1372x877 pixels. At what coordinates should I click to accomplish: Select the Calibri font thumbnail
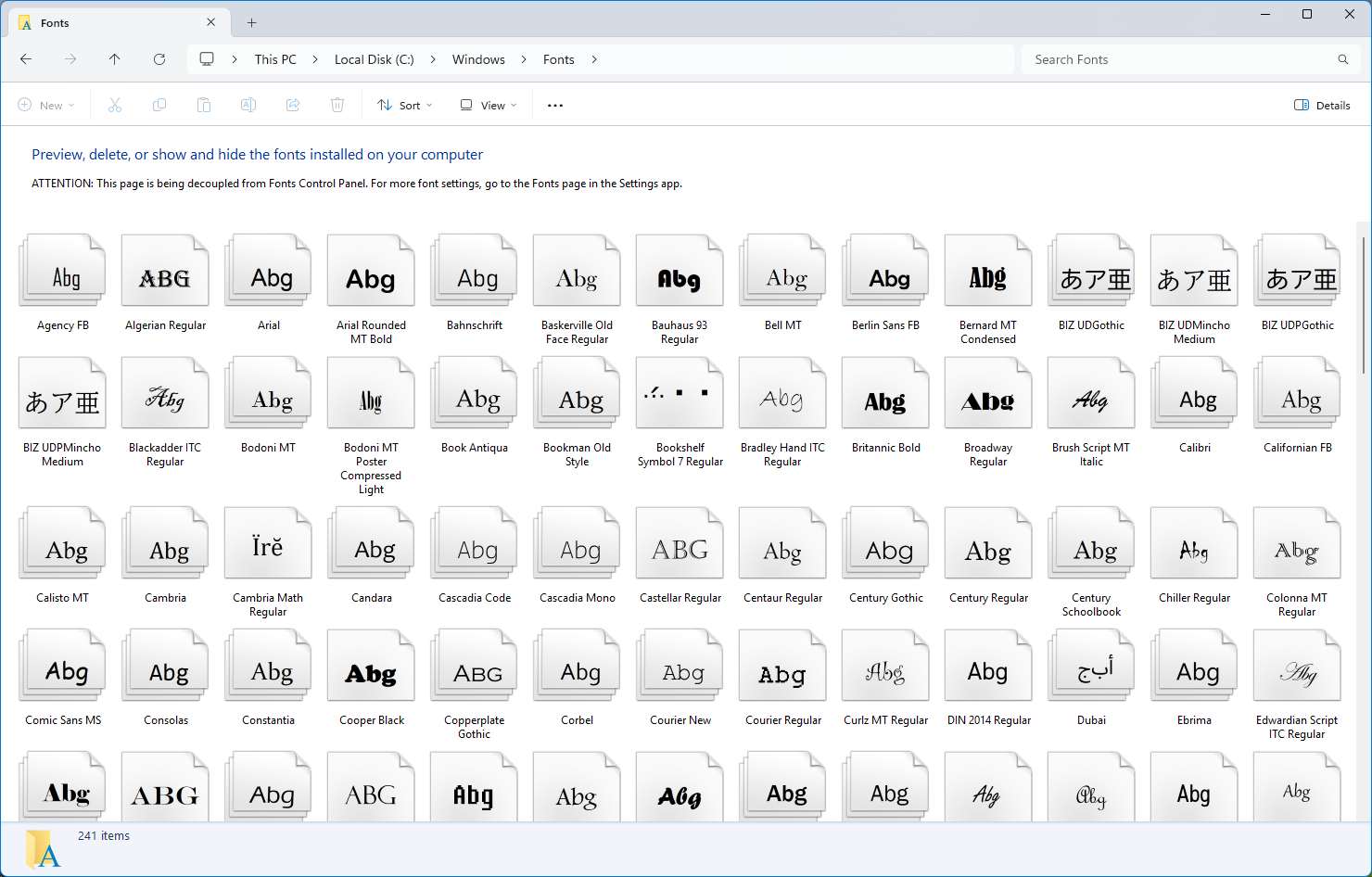pos(1194,392)
